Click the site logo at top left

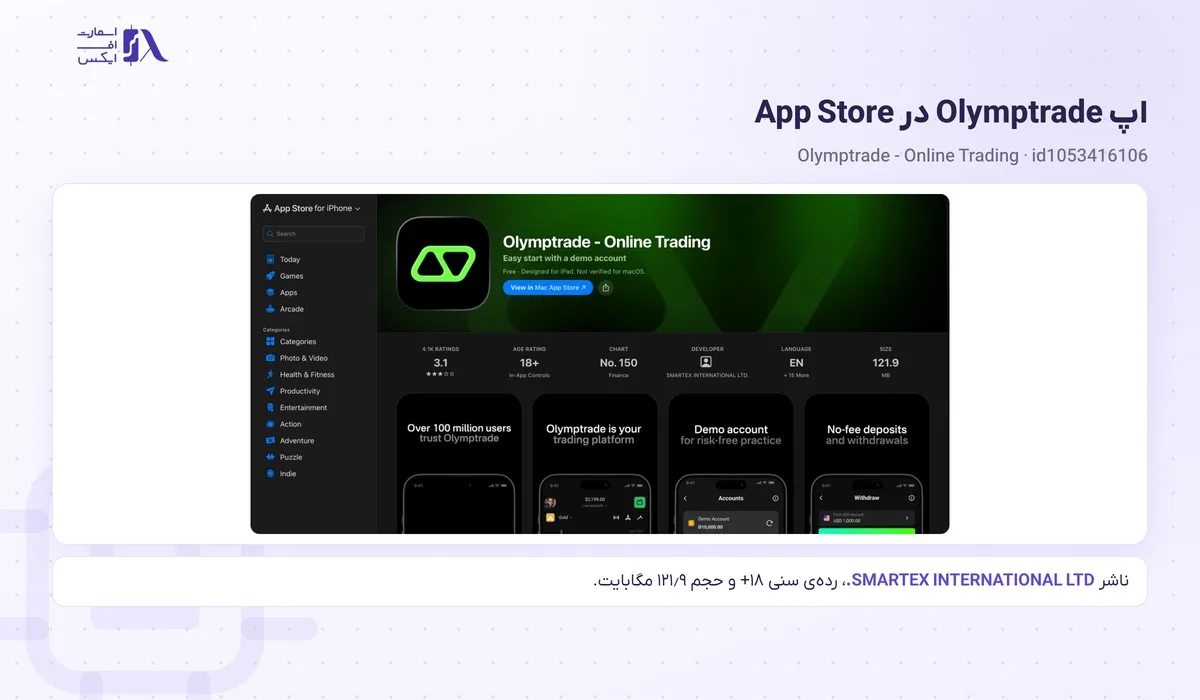123,45
